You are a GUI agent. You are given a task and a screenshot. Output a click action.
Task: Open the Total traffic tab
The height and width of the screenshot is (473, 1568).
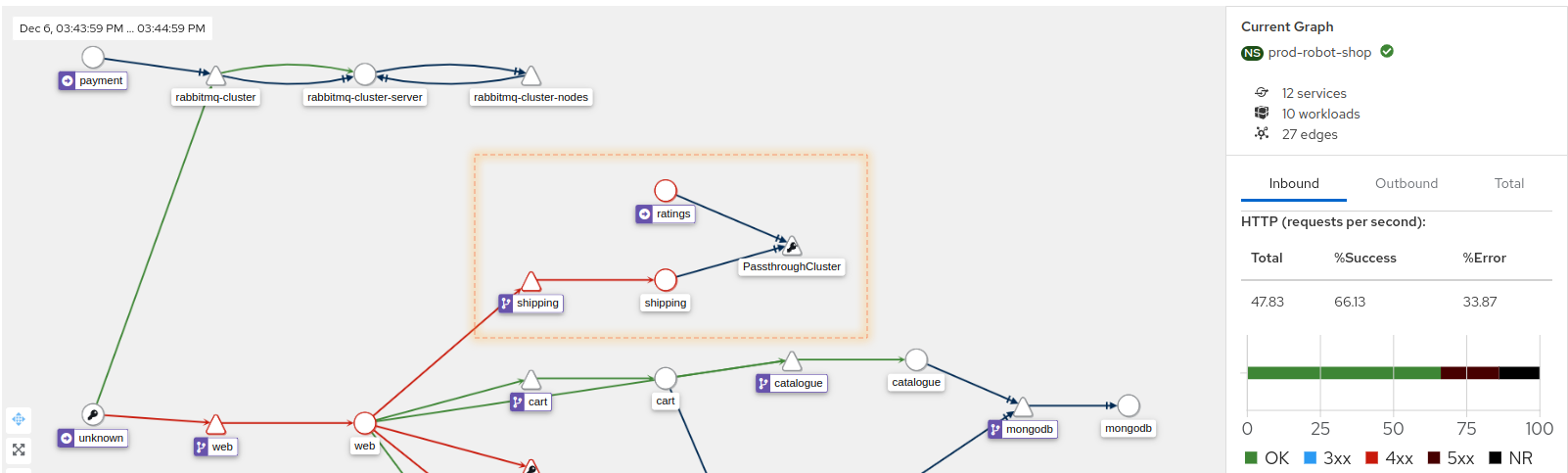[1508, 183]
